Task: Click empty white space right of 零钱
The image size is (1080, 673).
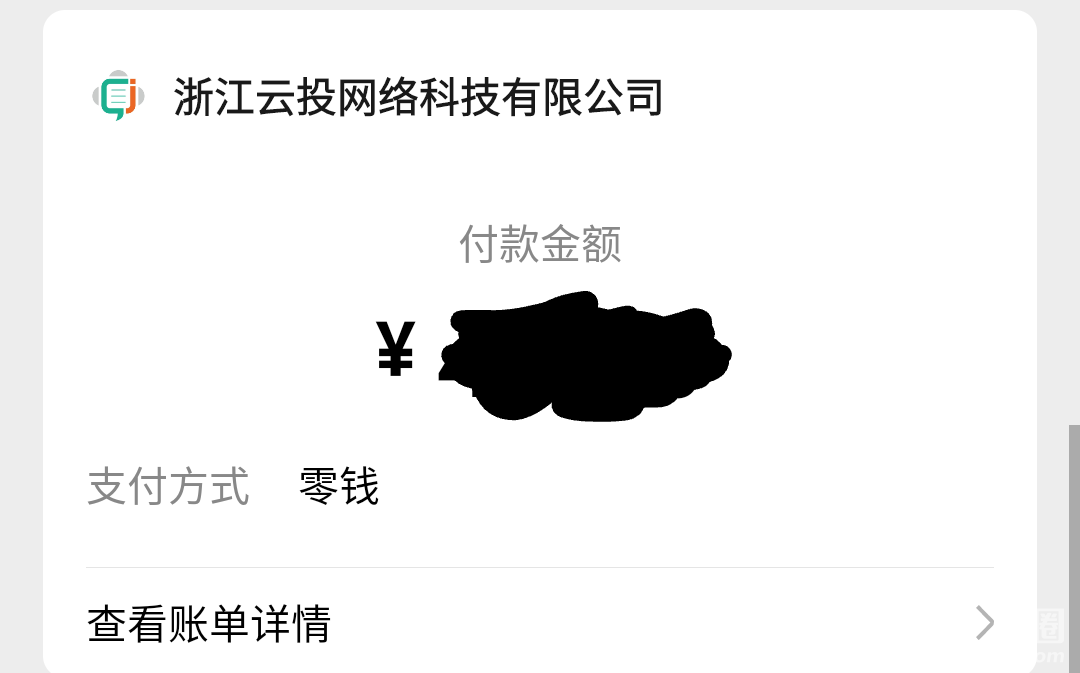Action: point(689,486)
